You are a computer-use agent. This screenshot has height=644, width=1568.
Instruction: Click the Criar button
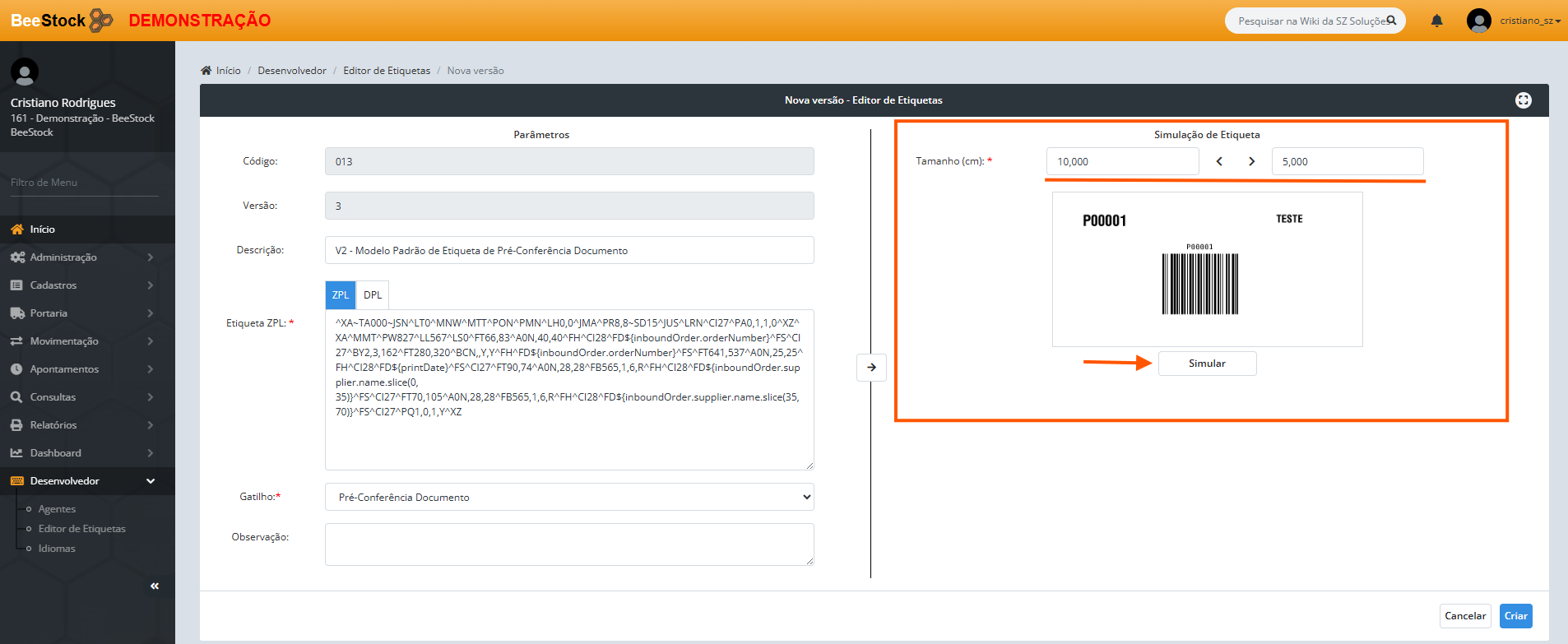click(x=1515, y=616)
